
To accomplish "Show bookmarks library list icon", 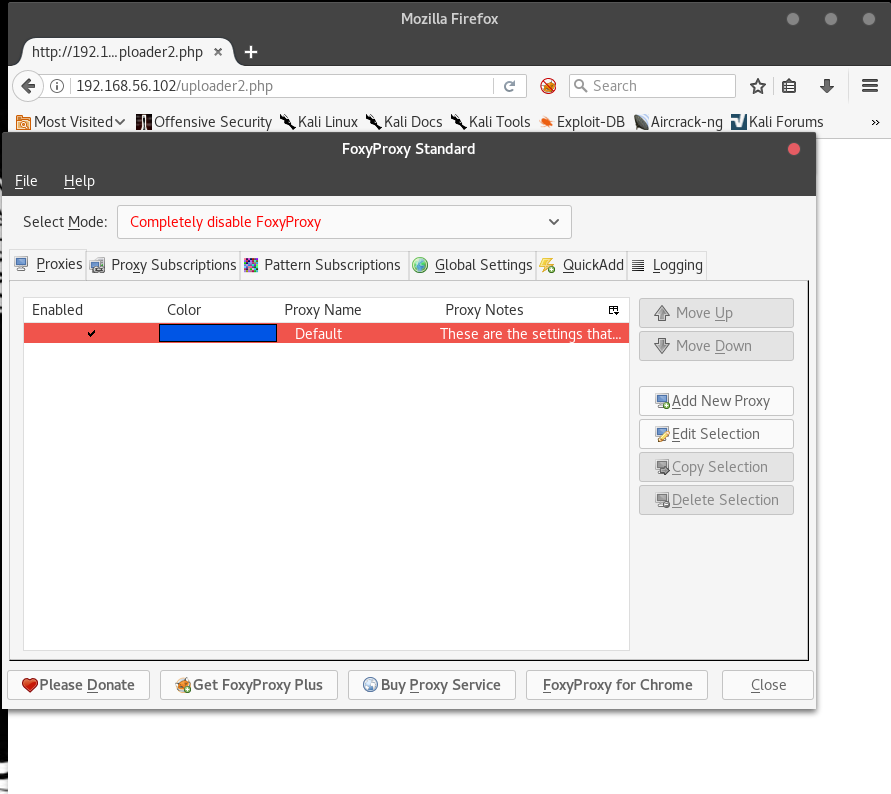I will (x=789, y=86).
